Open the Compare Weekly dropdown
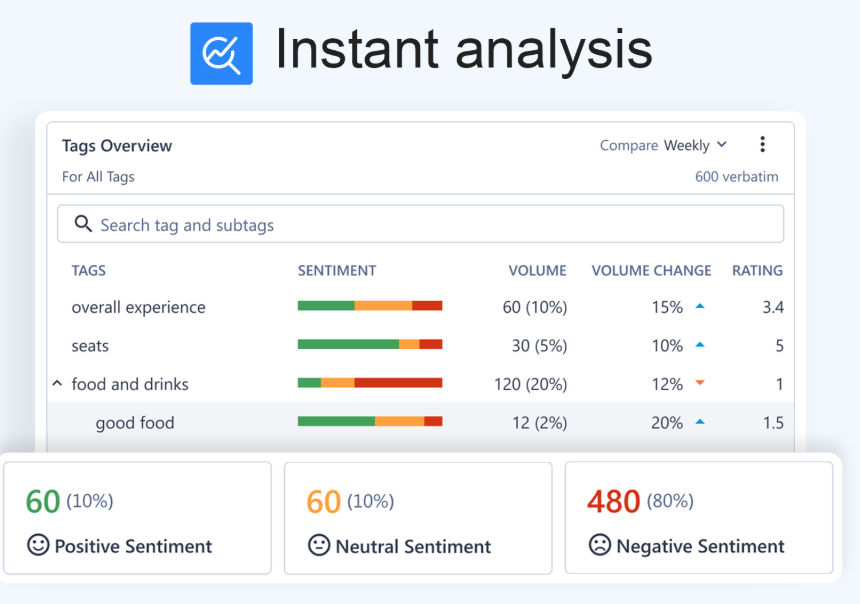 point(664,144)
